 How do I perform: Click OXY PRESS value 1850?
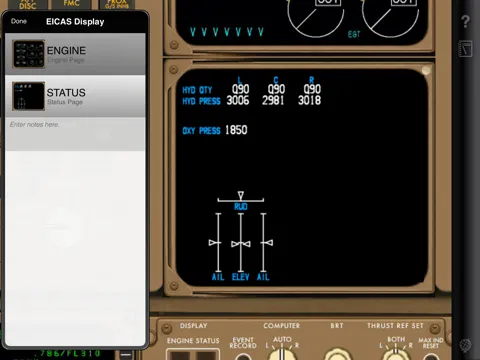coord(236,130)
